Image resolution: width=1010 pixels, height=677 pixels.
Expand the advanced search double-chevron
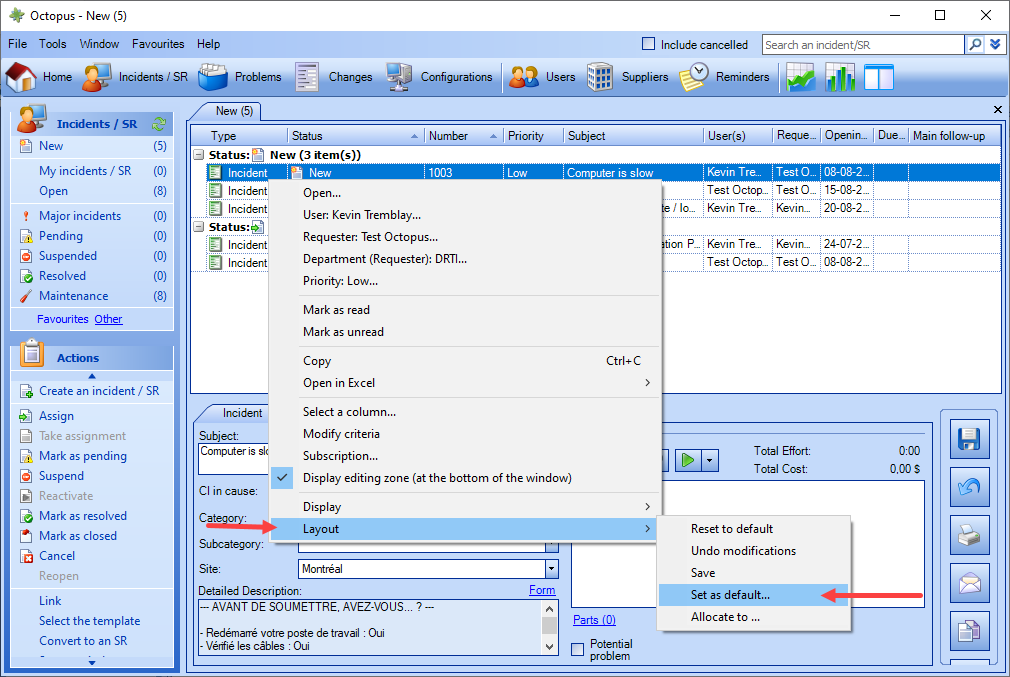coord(995,44)
